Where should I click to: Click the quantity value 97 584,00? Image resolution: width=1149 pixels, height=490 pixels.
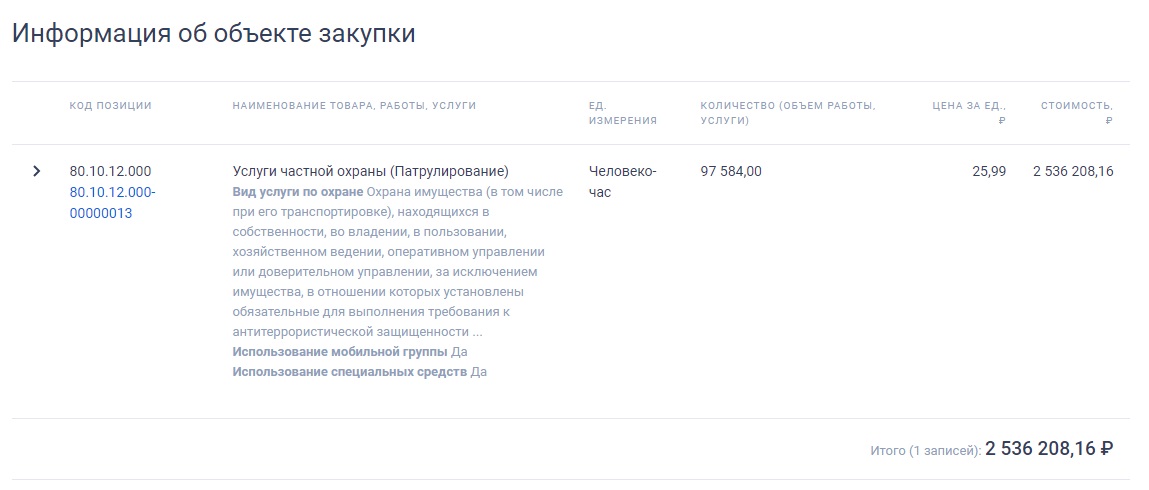click(730, 171)
